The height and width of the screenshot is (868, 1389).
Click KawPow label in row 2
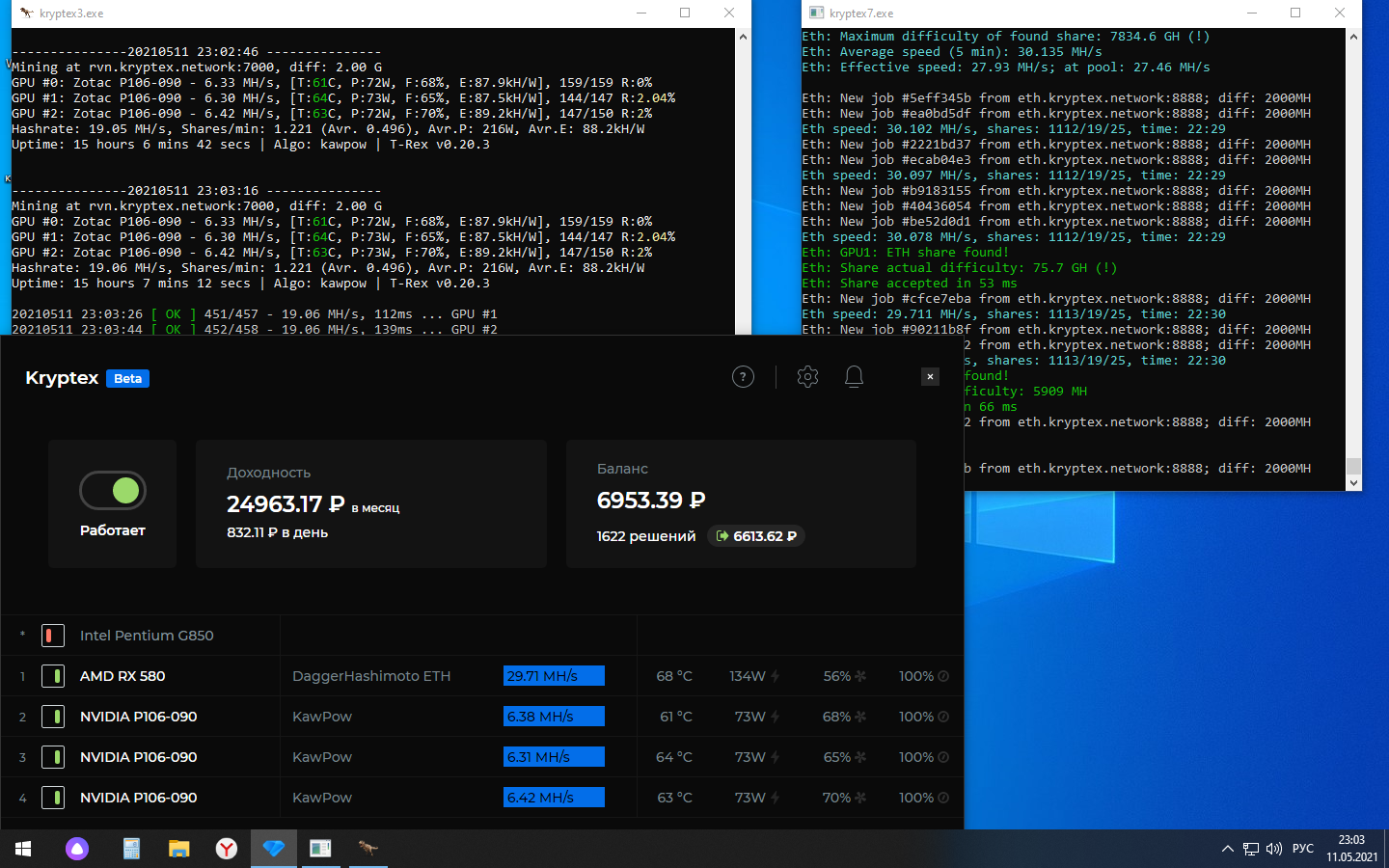pos(322,717)
